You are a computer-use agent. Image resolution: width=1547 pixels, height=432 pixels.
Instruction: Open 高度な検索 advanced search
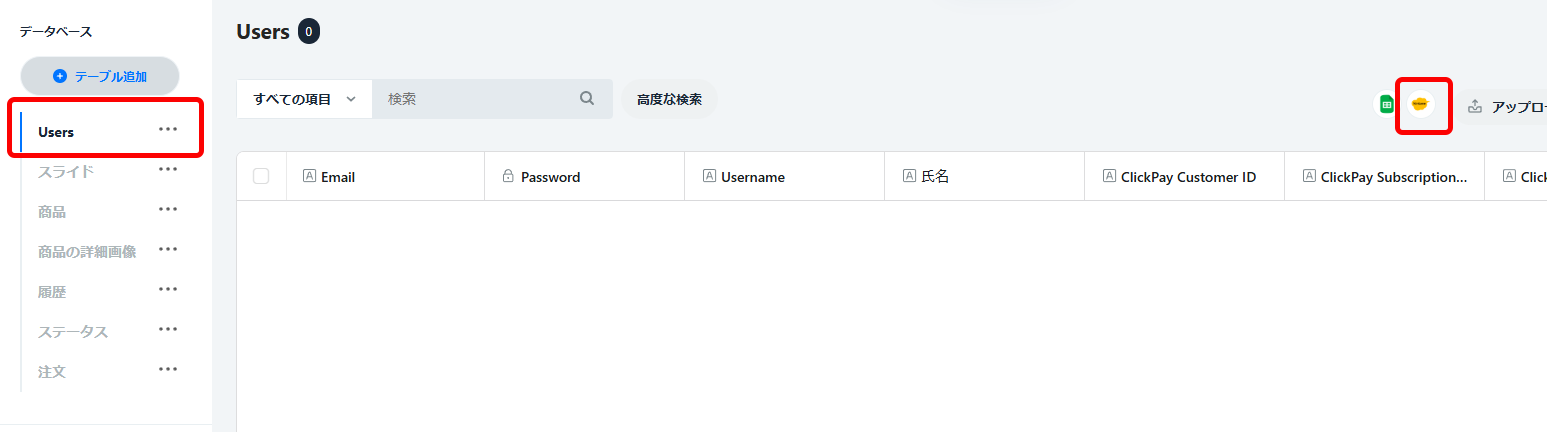click(x=669, y=99)
